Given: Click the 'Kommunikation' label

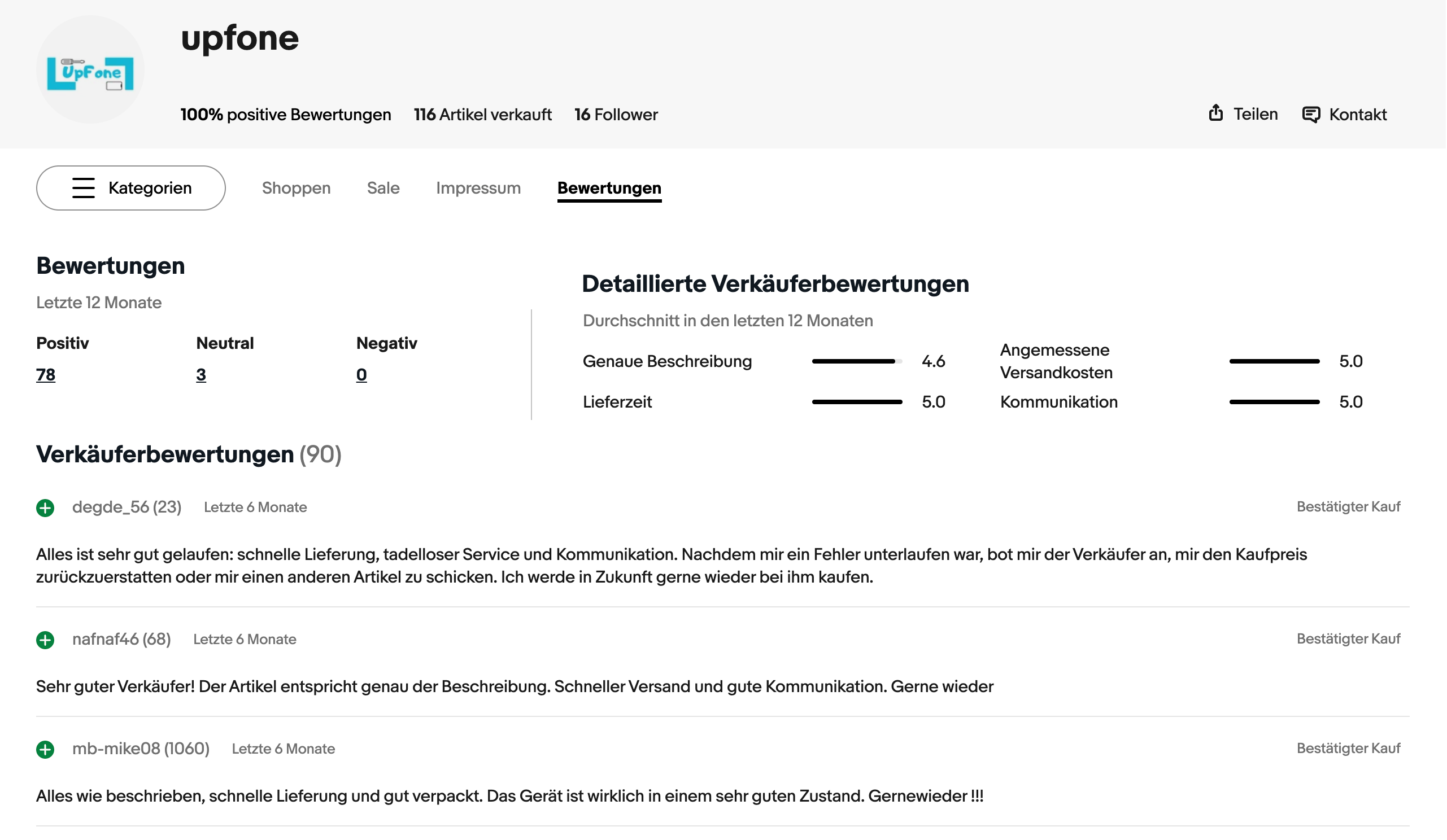Looking at the screenshot, I should (x=1060, y=402).
